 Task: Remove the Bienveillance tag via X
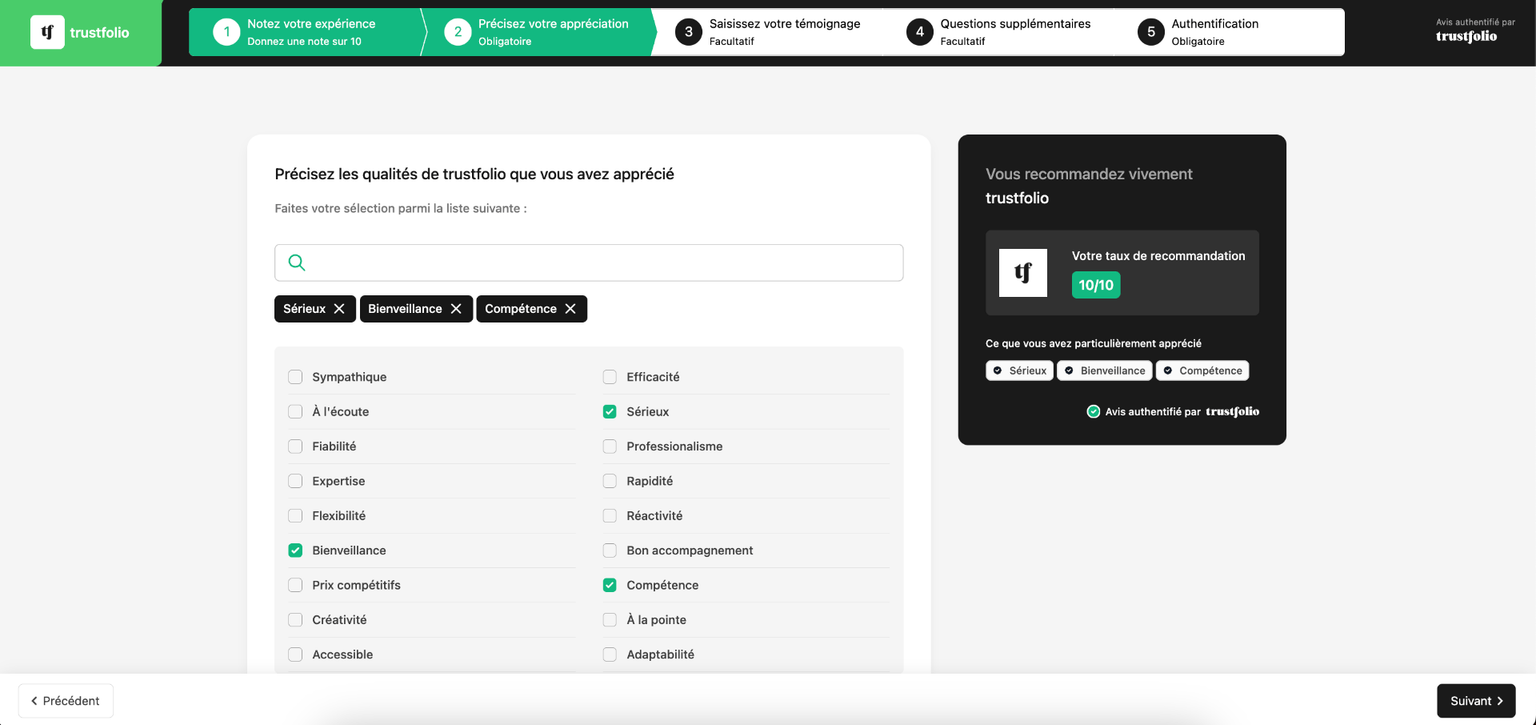(x=456, y=309)
